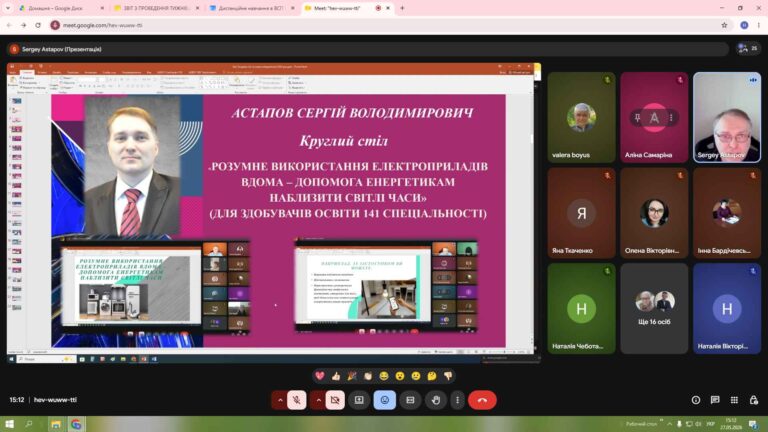Screen dimensions: 768x432
Task: Unmute the microphone in Meet
Action: tap(296, 400)
